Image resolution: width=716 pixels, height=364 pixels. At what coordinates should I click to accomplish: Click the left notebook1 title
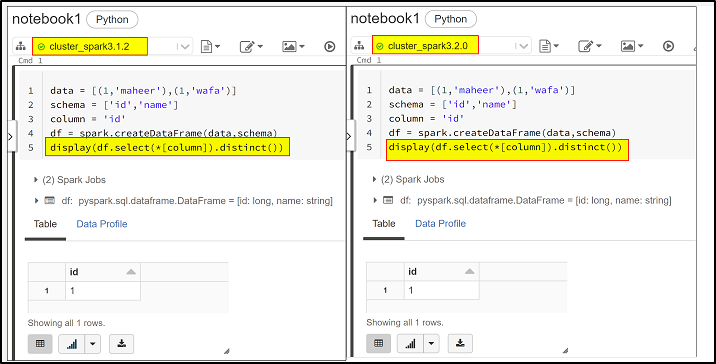click(46, 19)
